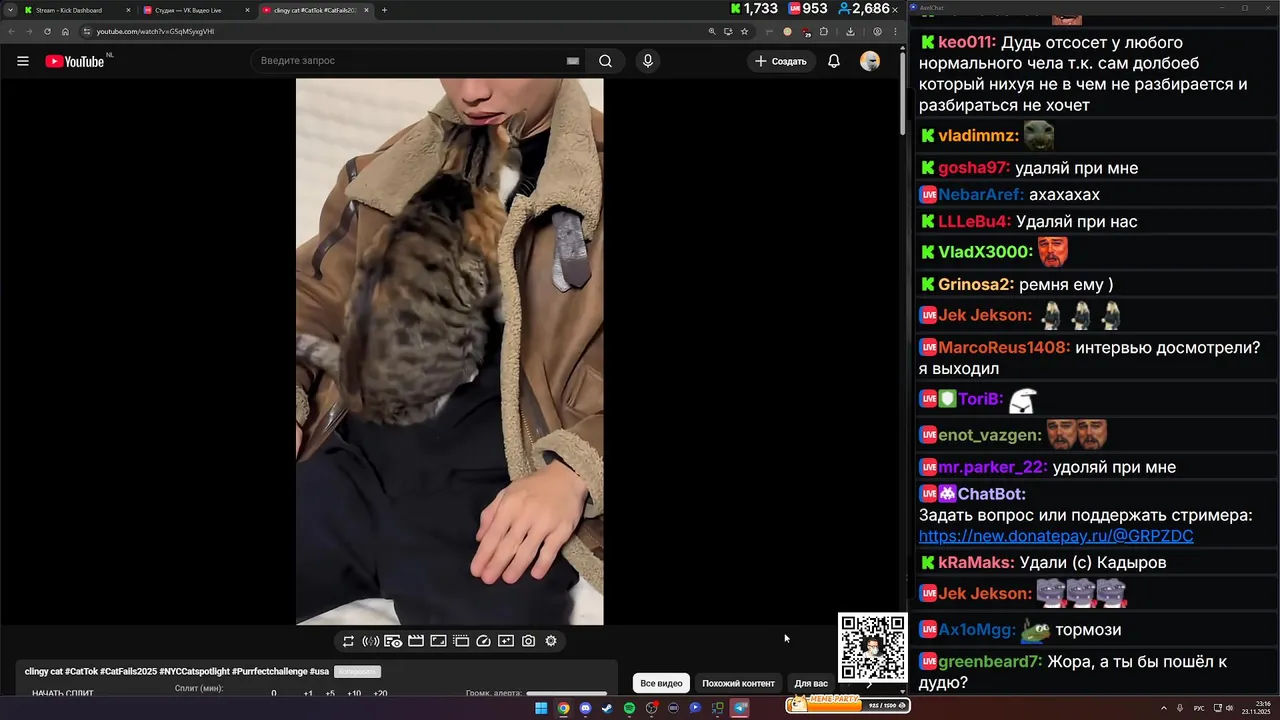This screenshot has width=1280, height=720.
Task: Click username greenbeard7 in chat
Action: coord(990,662)
